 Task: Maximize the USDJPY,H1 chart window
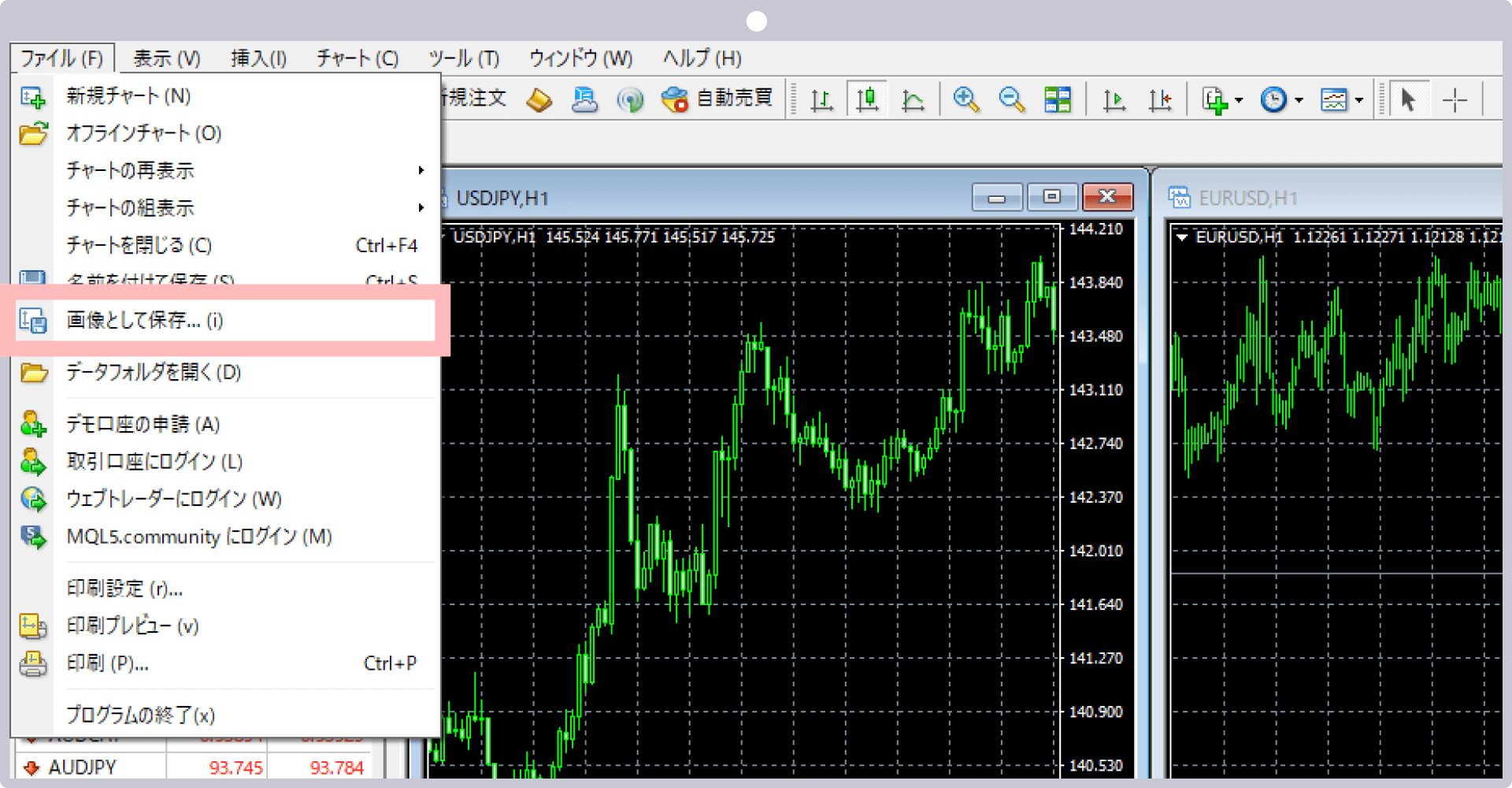click(x=1051, y=197)
